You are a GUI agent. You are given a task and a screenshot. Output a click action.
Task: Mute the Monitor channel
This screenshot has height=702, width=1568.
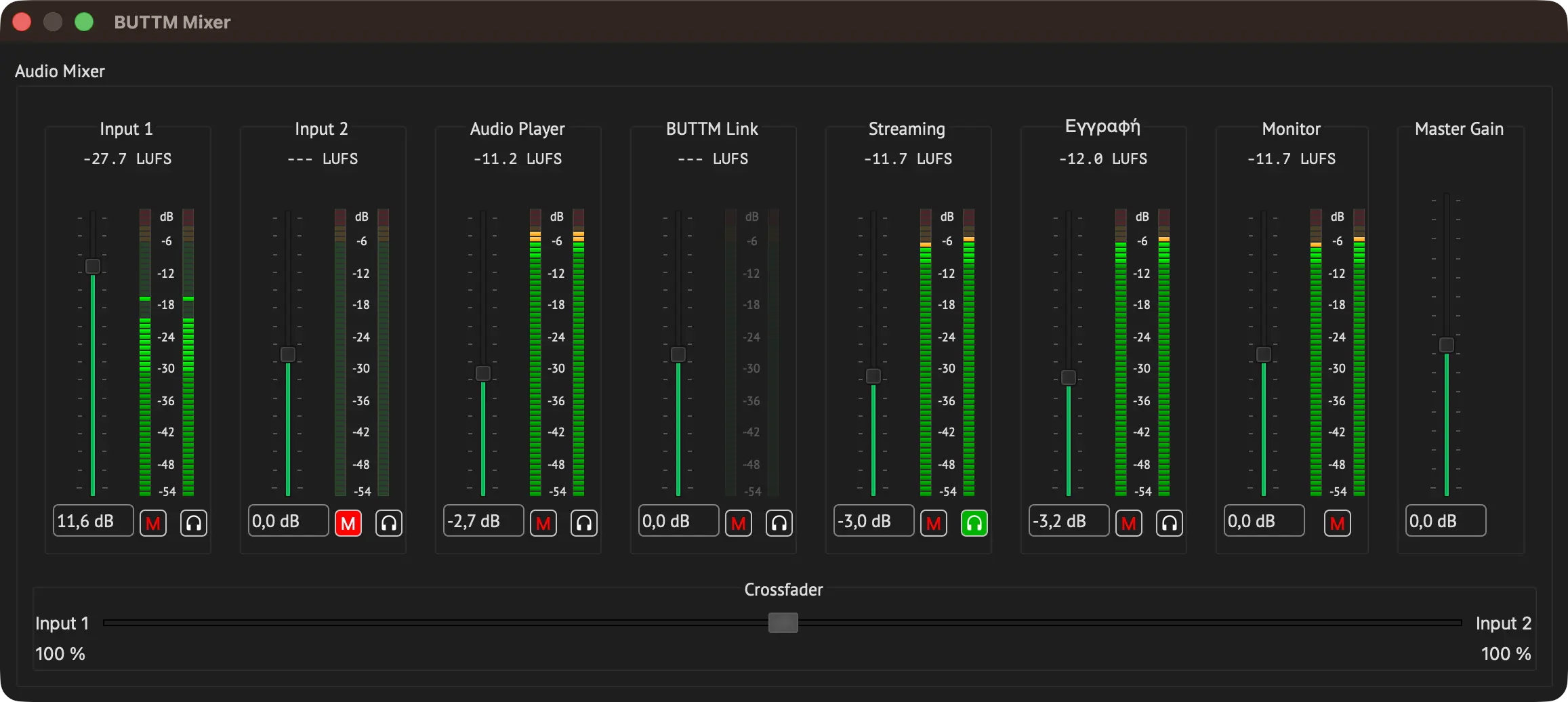click(1338, 523)
